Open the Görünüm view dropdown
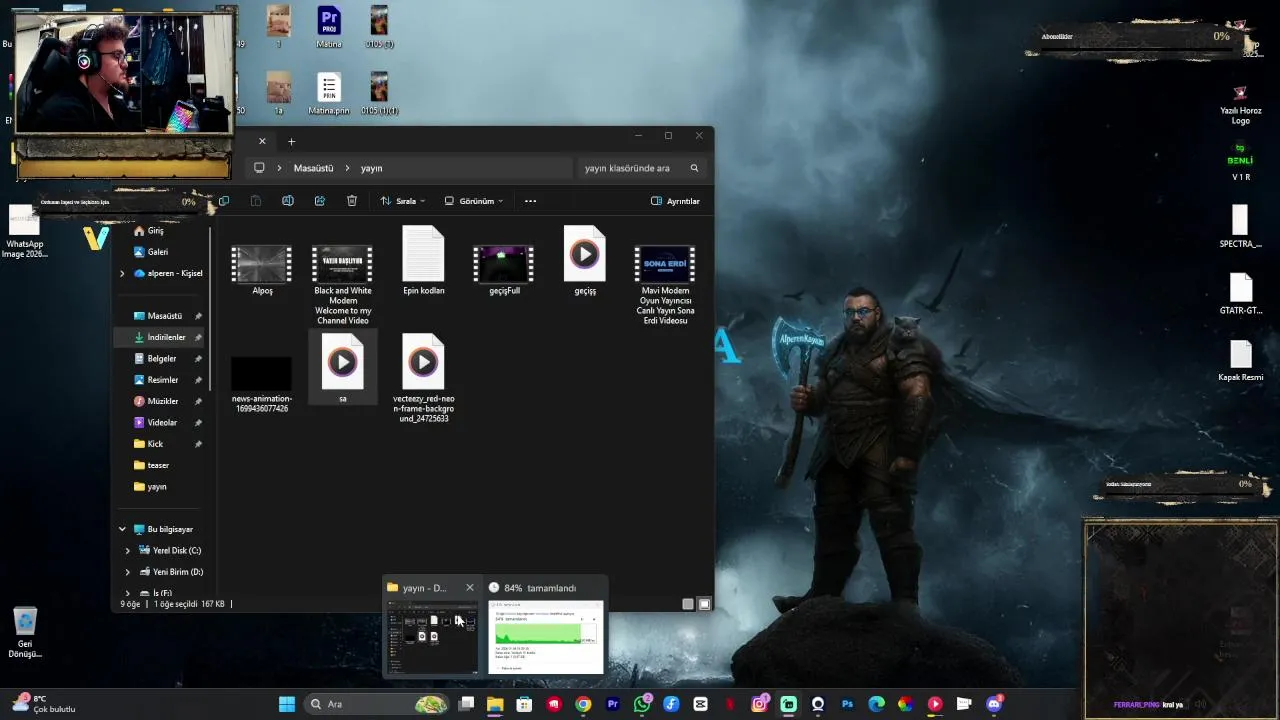The height and width of the screenshot is (720, 1280). pyautogui.click(x=474, y=201)
